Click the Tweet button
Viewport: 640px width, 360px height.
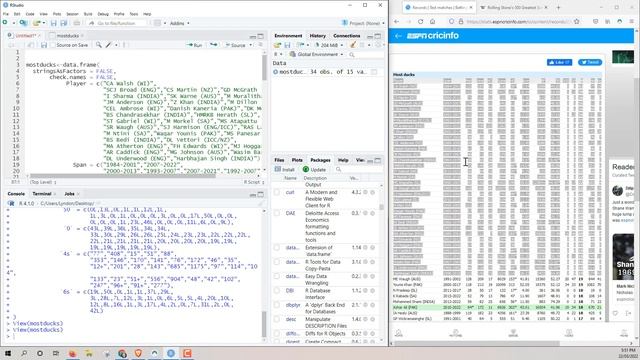tap(590, 62)
